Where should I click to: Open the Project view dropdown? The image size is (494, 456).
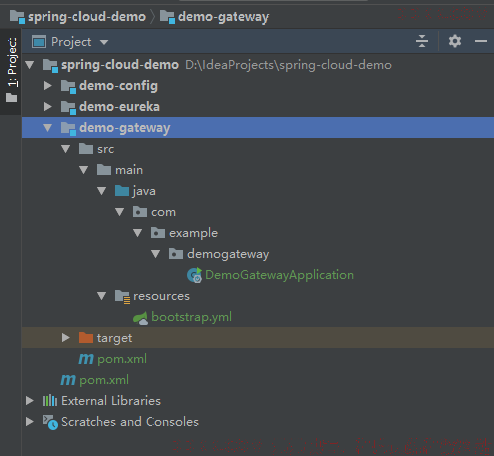click(104, 42)
